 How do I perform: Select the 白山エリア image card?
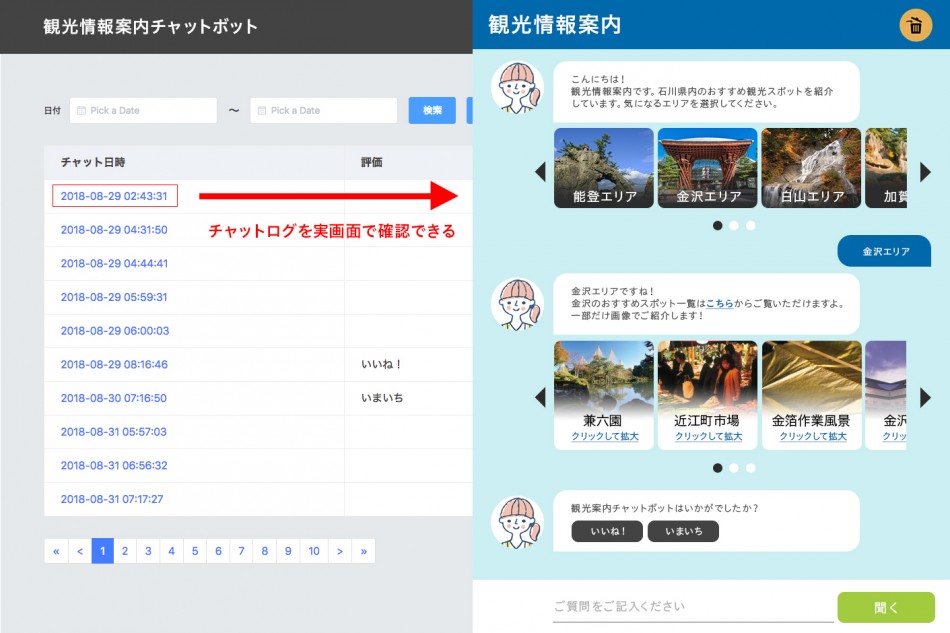(x=811, y=168)
